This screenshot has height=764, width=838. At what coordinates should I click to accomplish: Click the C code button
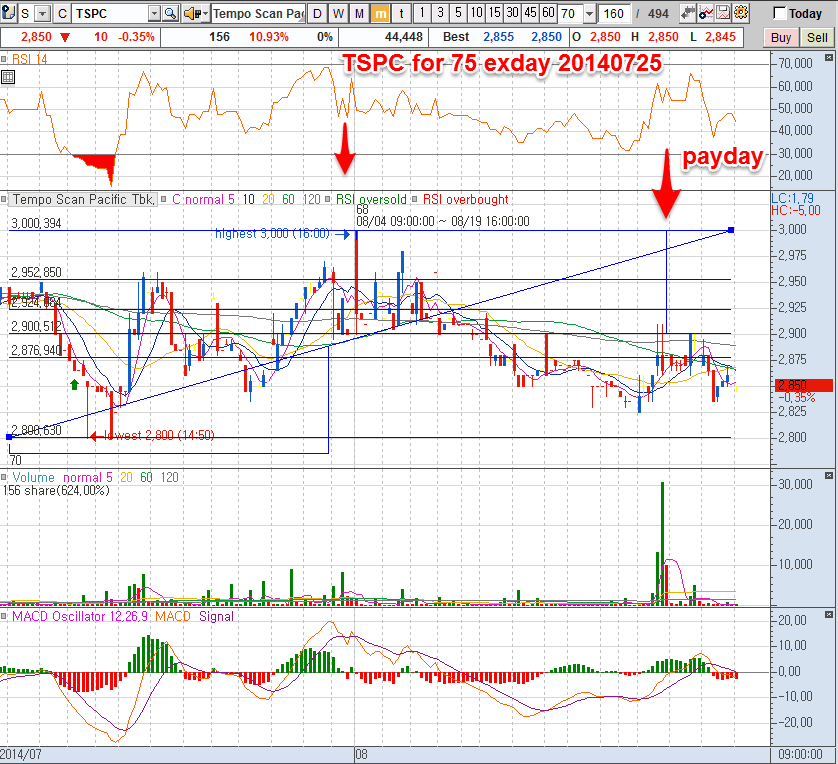tap(63, 13)
